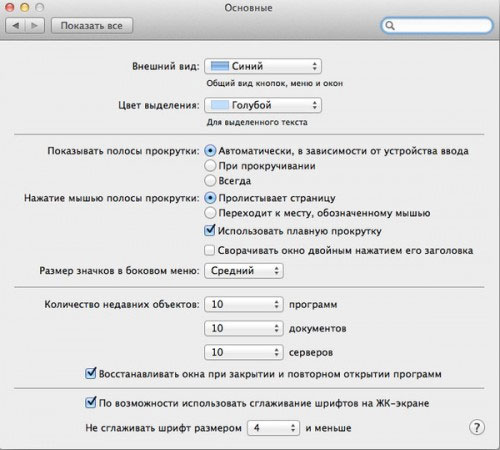Select the При прокручивании radio button
The height and width of the screenshot is (450, 500).
[210, 166]
